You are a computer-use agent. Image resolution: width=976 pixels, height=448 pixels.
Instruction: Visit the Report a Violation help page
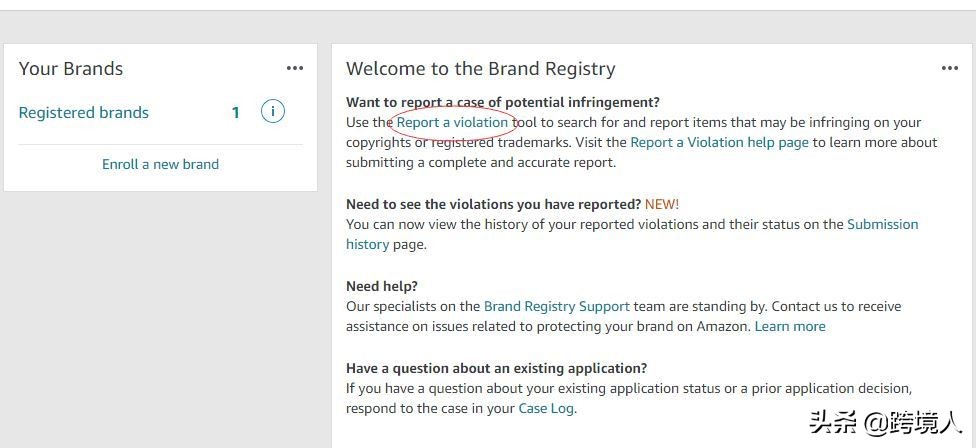[x=719, y=142]
